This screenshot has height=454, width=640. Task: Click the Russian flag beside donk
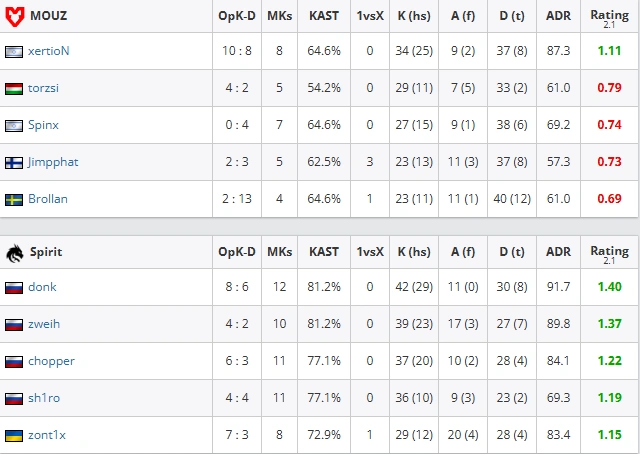(x=14, y=288)
